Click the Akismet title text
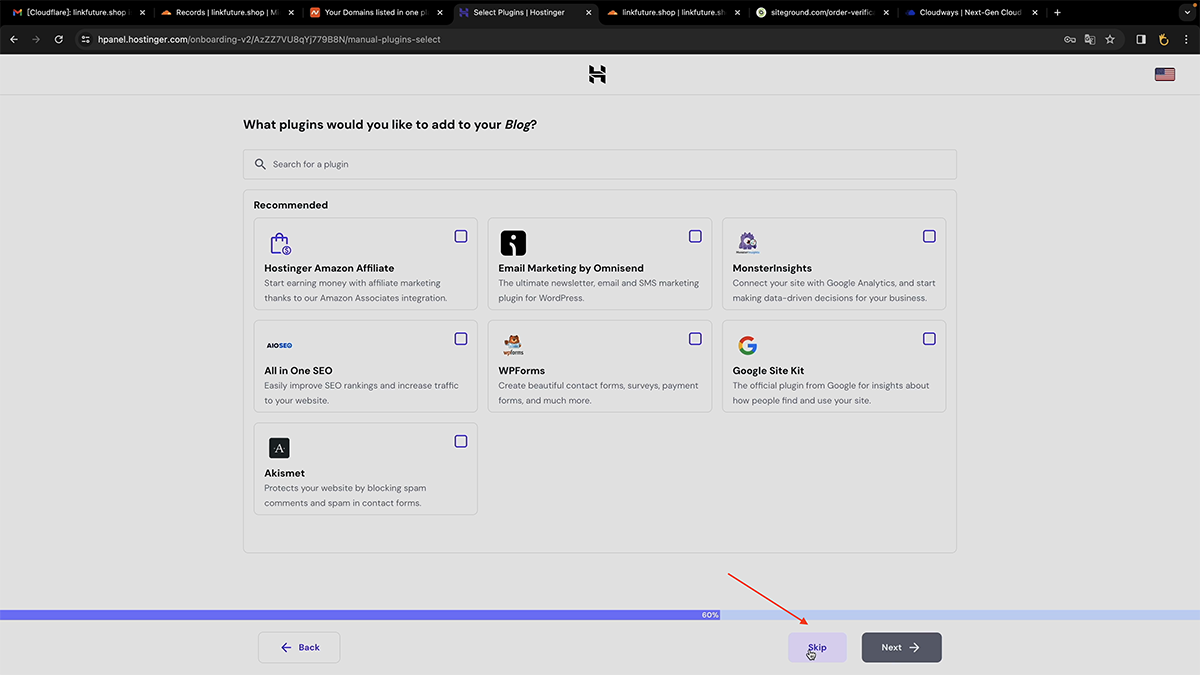This screenshot has height=675, width=1200. (x=284, y=473)
